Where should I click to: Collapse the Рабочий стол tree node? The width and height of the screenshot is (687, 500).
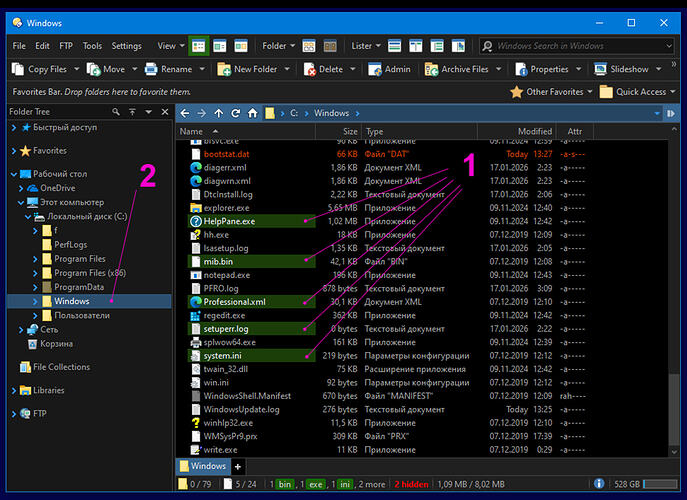click(14, 174)
